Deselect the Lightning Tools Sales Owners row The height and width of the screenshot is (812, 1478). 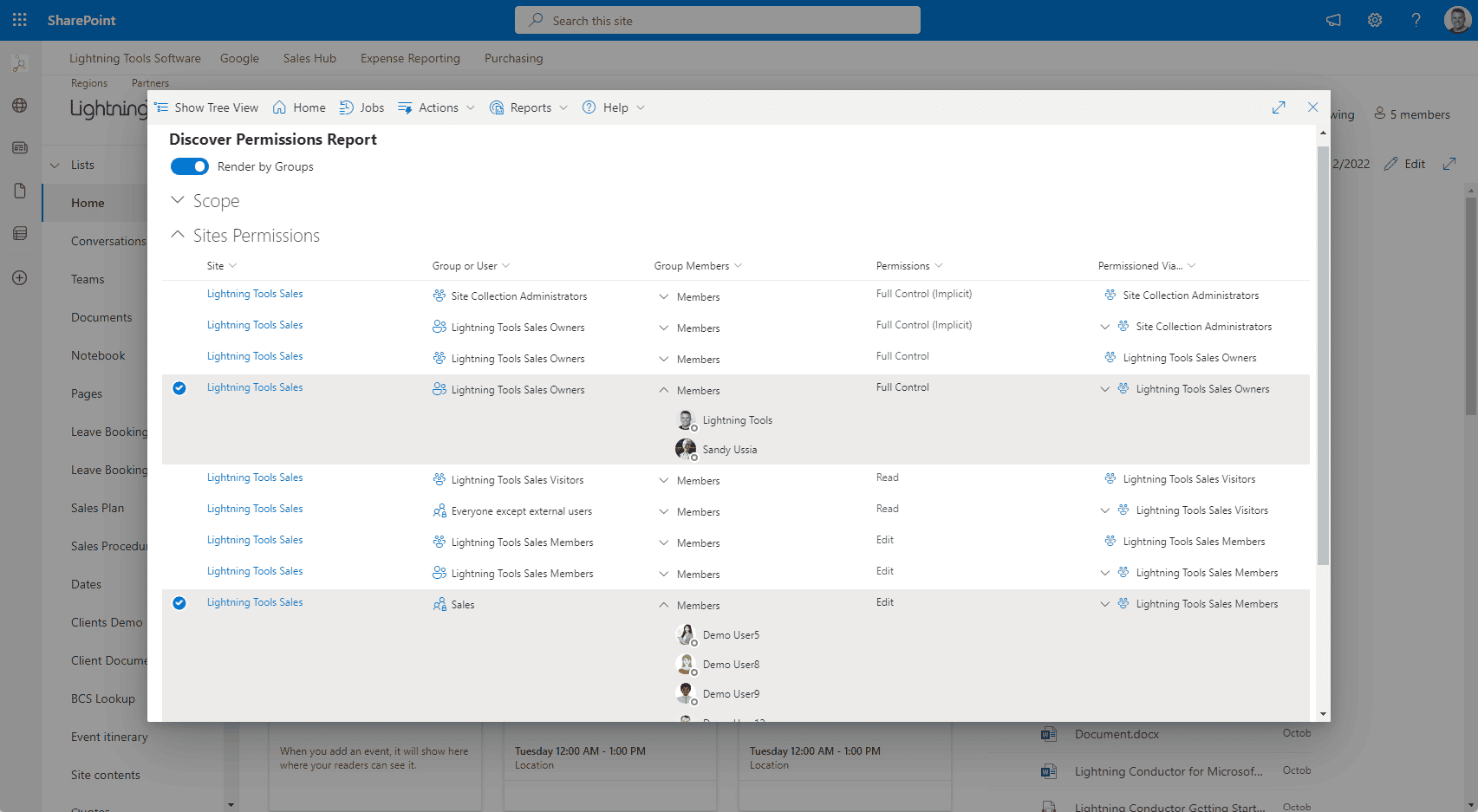click(x=179, y=388)
